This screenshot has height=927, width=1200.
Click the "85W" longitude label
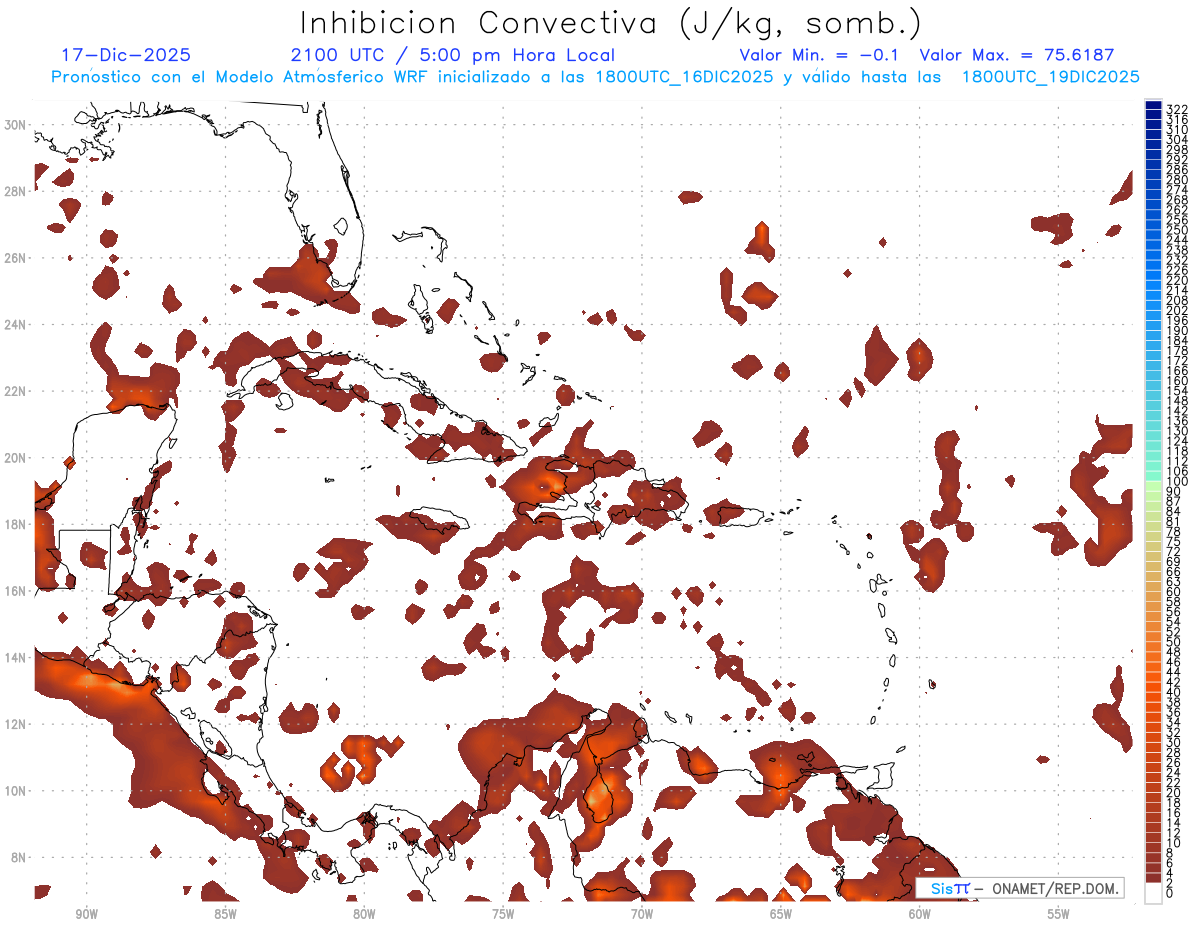click(x=225, y=914)
